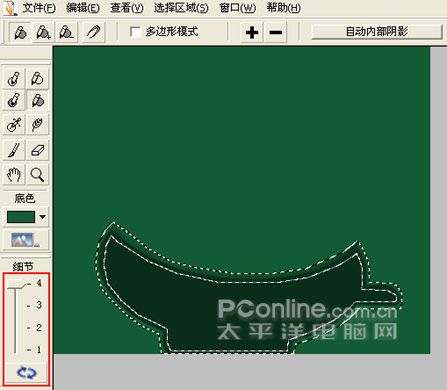447x390 pixels.
Task: Click the plus button in the top toolbar
Action: tap(252, 32)
